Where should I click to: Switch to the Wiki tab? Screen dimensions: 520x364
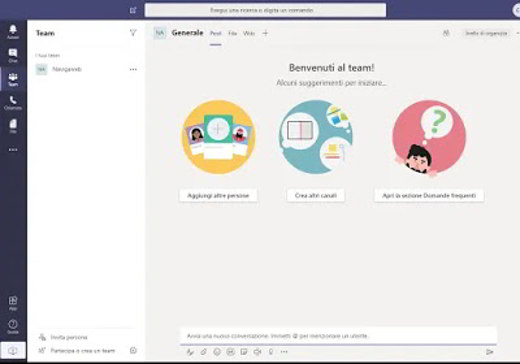249,33
